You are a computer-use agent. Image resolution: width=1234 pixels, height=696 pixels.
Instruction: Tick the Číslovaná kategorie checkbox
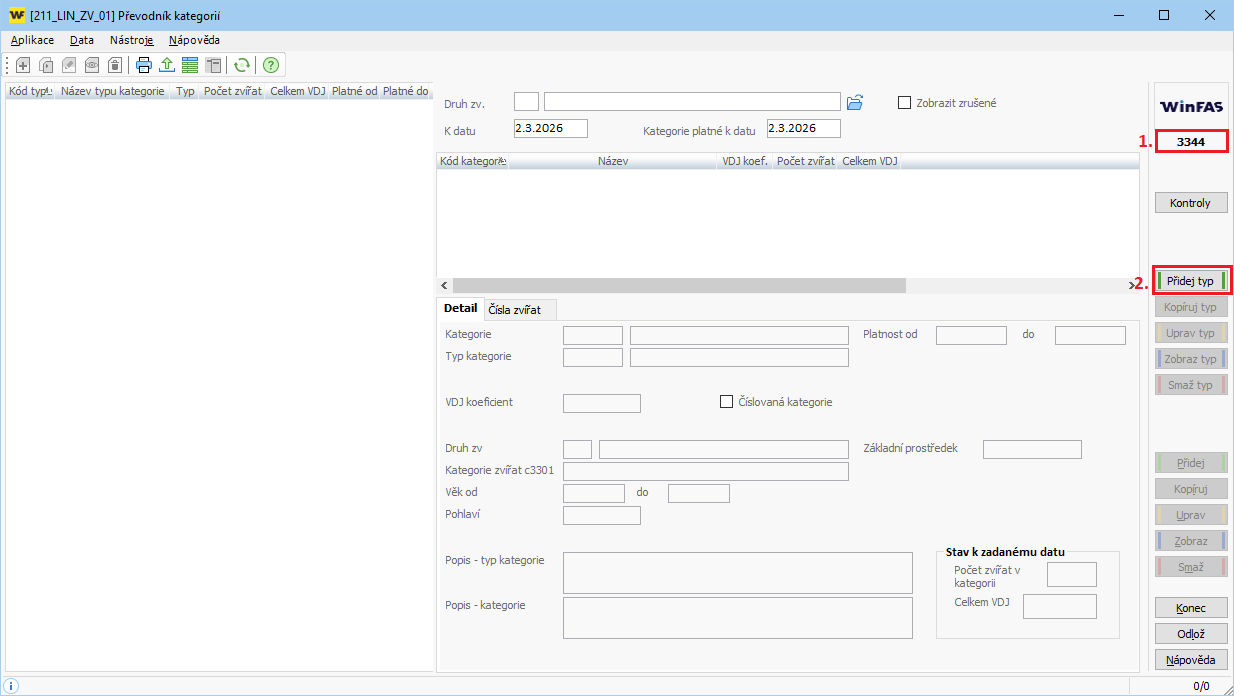pos(727,402)
